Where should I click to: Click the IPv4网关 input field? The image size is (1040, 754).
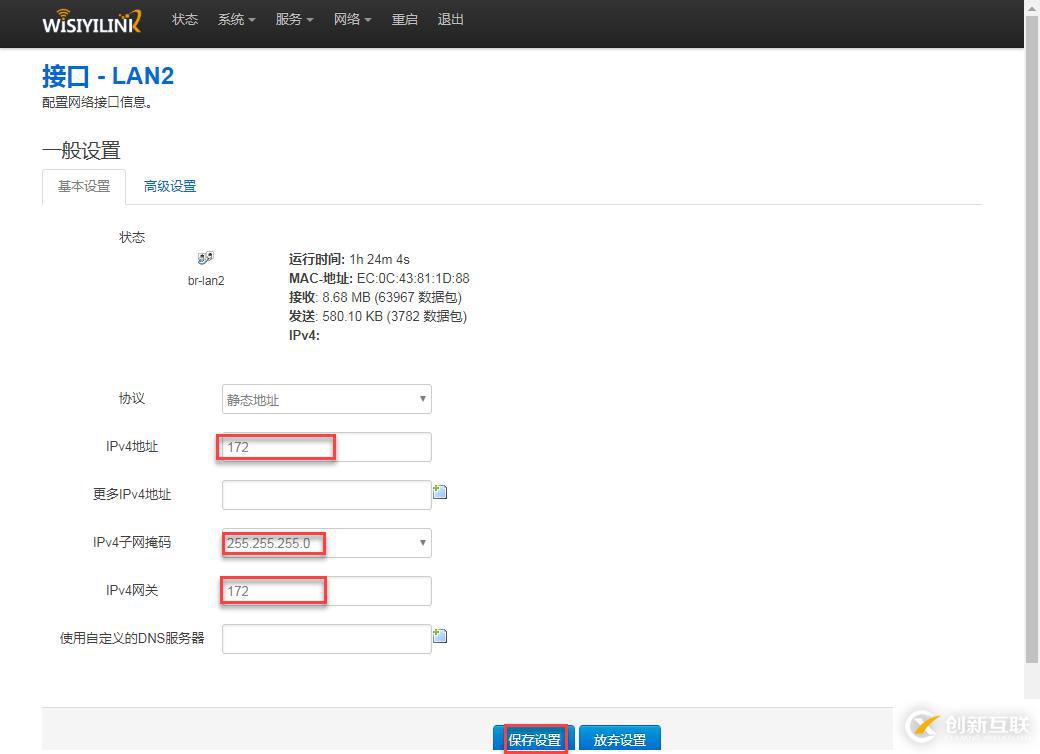click(325, 590)
